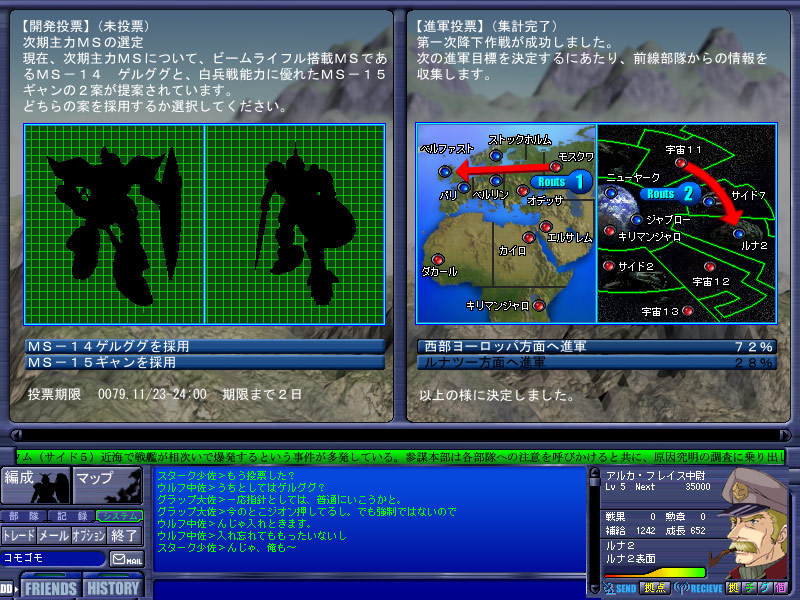Viewport: 800px width, 600px height.
Task: Click the Gyan silhouette on the right grid
Action: click(x=305, y=224)
